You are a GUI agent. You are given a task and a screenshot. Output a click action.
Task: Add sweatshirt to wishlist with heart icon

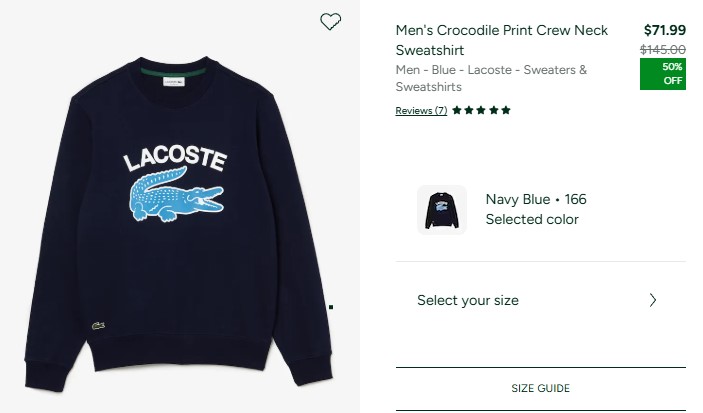[x=330, y=21]
